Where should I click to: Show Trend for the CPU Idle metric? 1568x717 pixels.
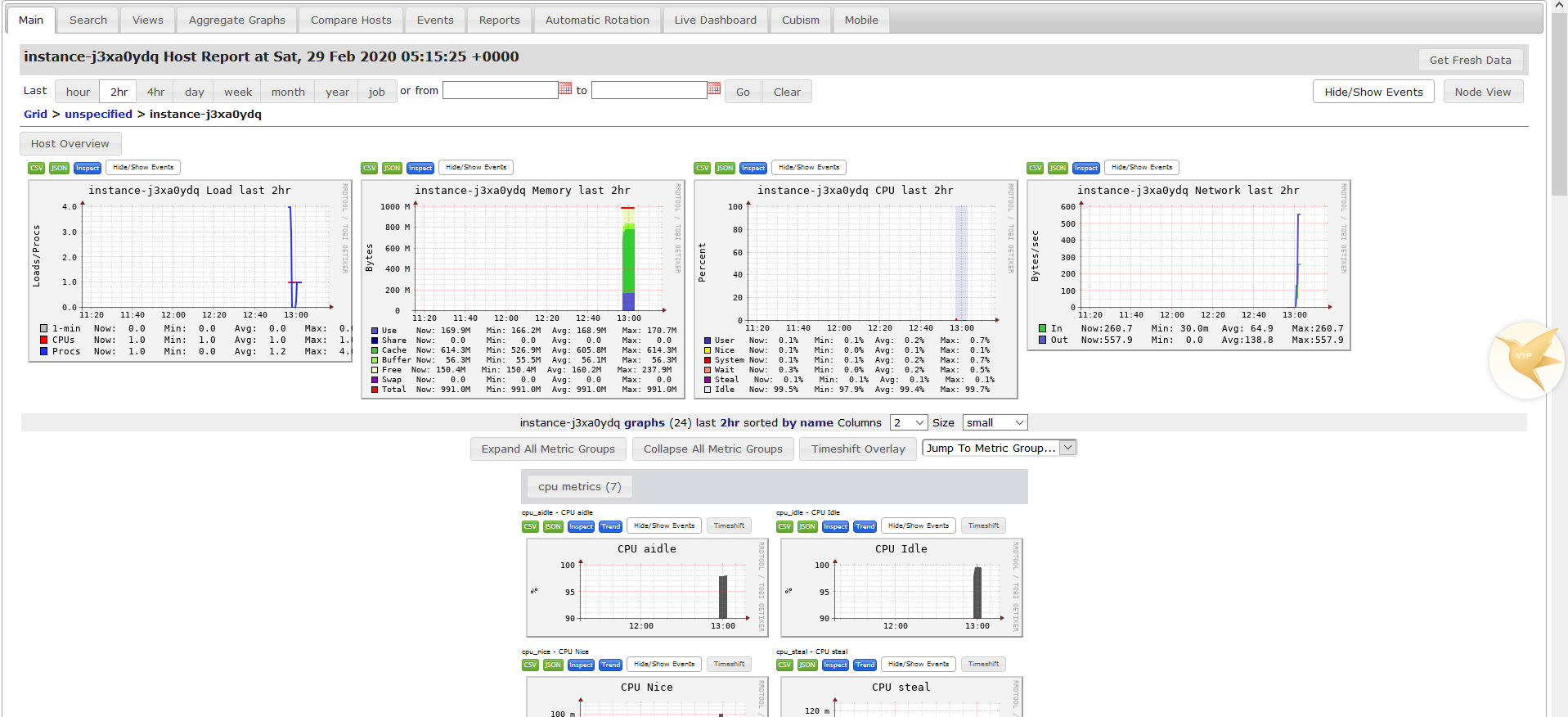click(x=865, y=526)
